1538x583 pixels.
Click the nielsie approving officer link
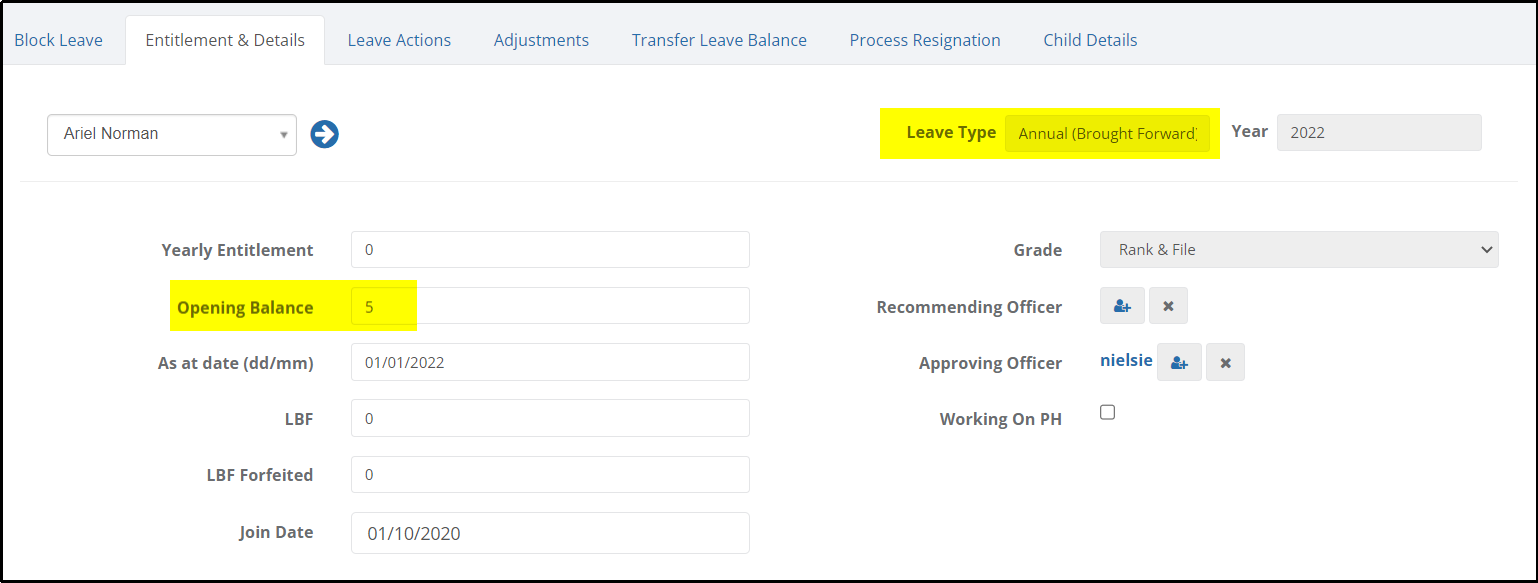[1126, 360]
